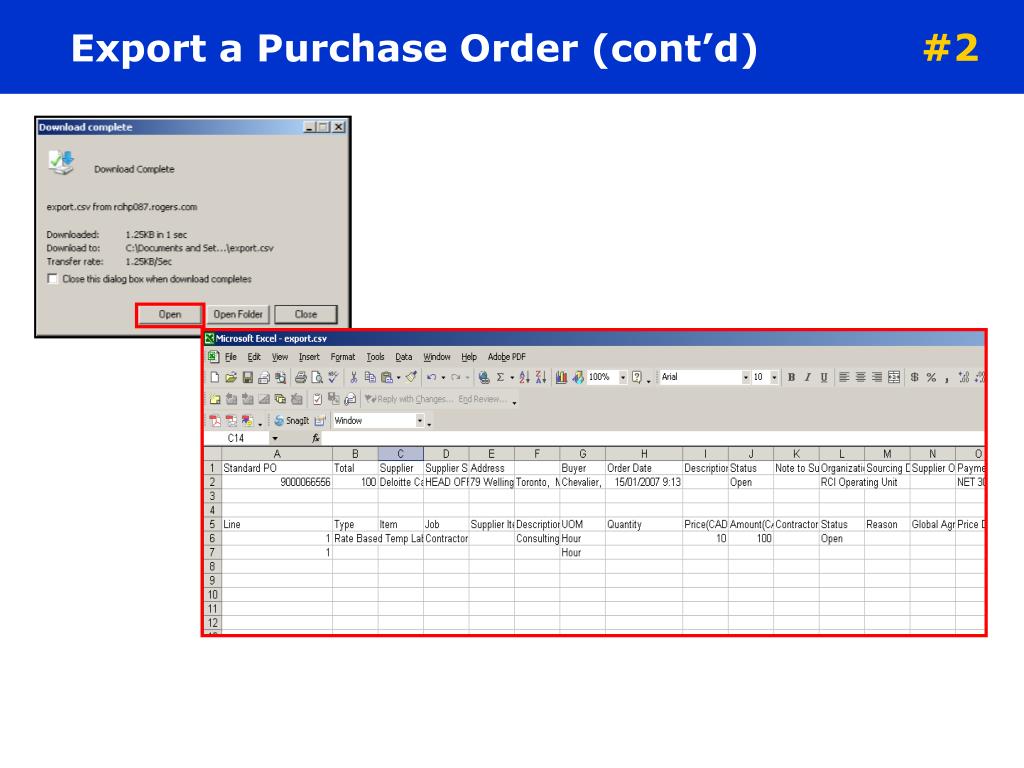Image resolution: width=1024 pixels, height=768 pixels.
Task: Click the Chart Wizard icon
Action: tap(561, 377)
